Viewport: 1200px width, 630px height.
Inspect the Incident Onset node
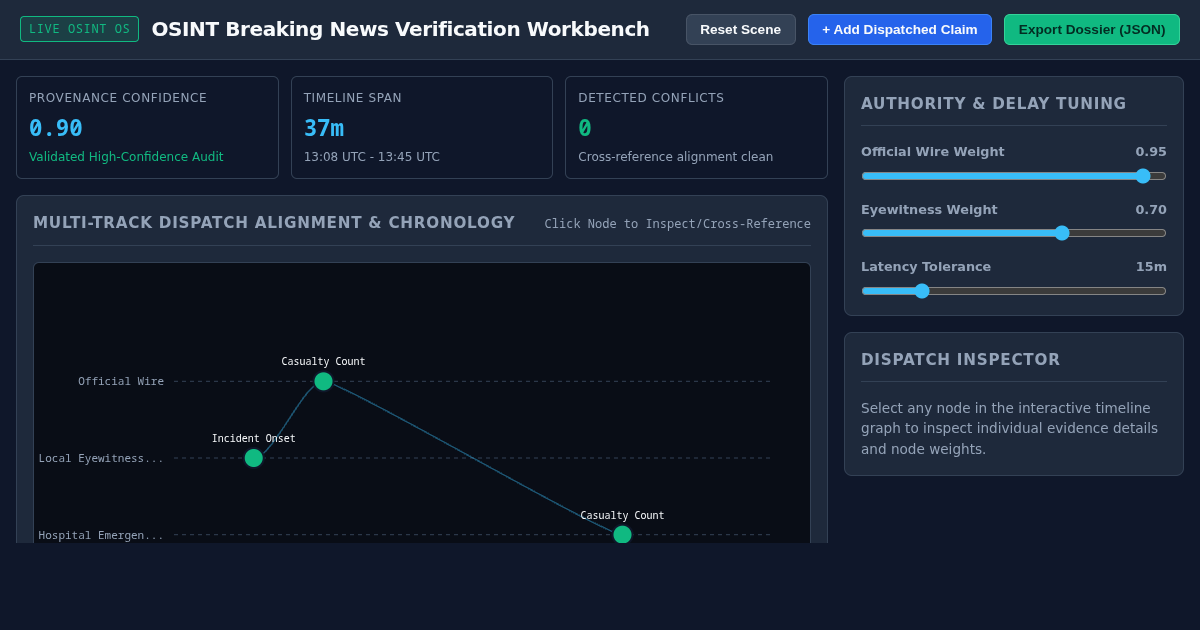pos(254,458)
